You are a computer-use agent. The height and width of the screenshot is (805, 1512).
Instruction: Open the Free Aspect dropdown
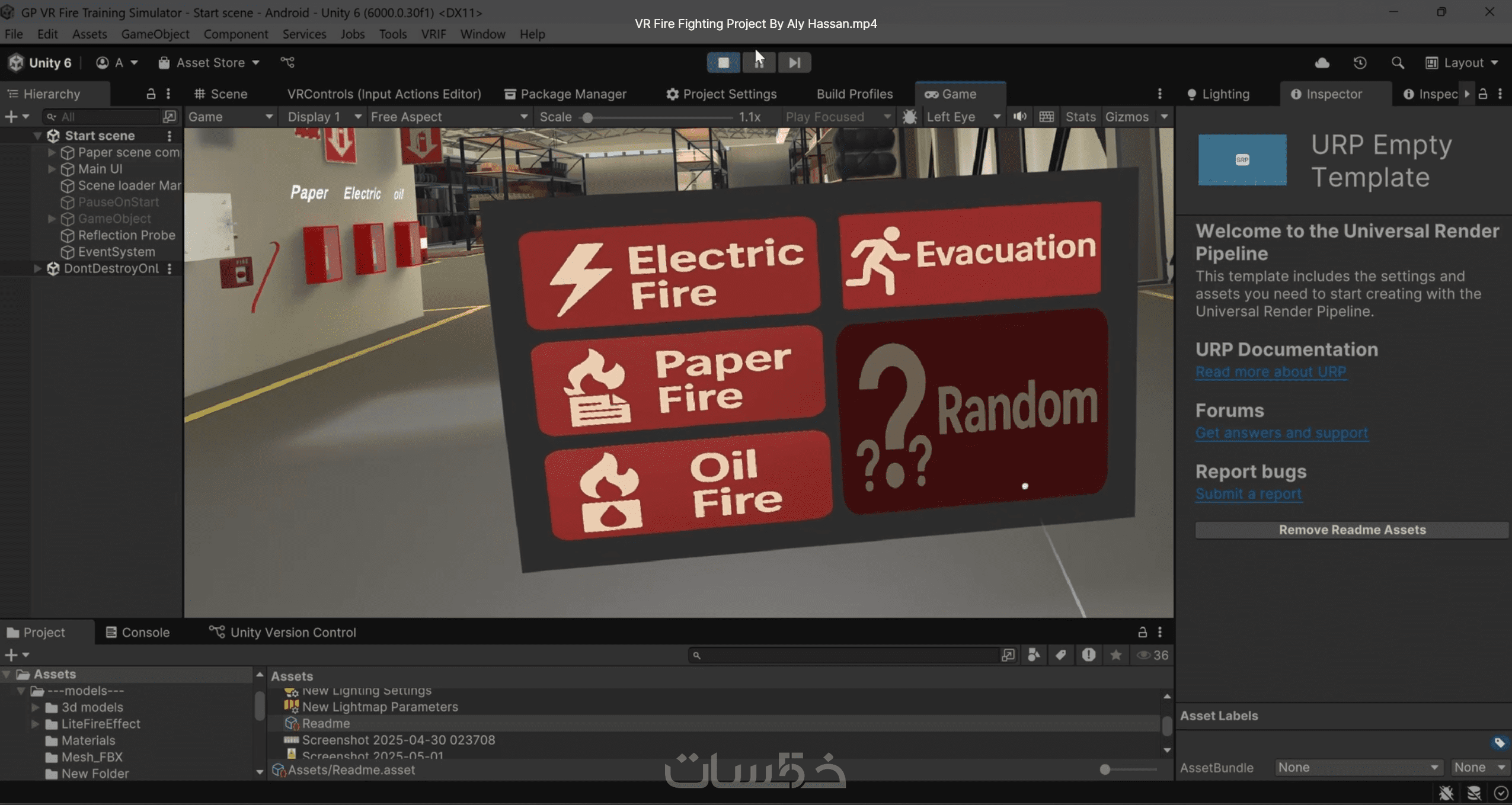447,117
